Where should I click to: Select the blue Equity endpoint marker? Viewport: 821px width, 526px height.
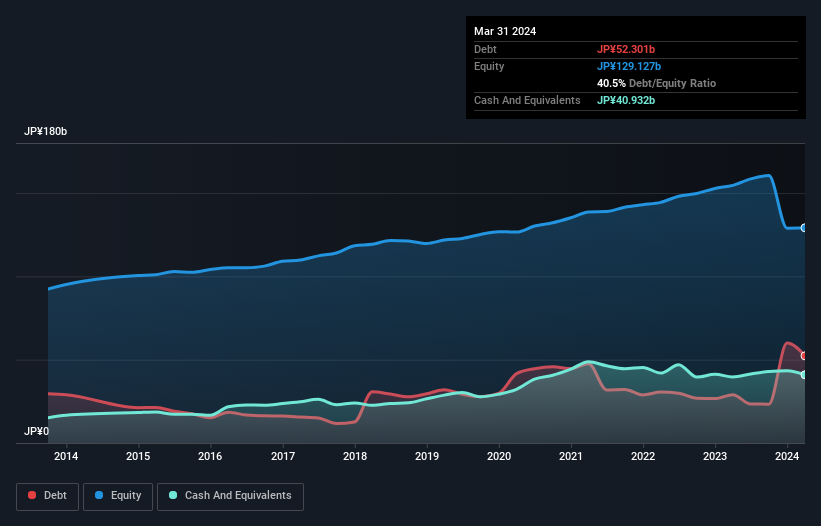pyautogui.click(x=804, y=228)
